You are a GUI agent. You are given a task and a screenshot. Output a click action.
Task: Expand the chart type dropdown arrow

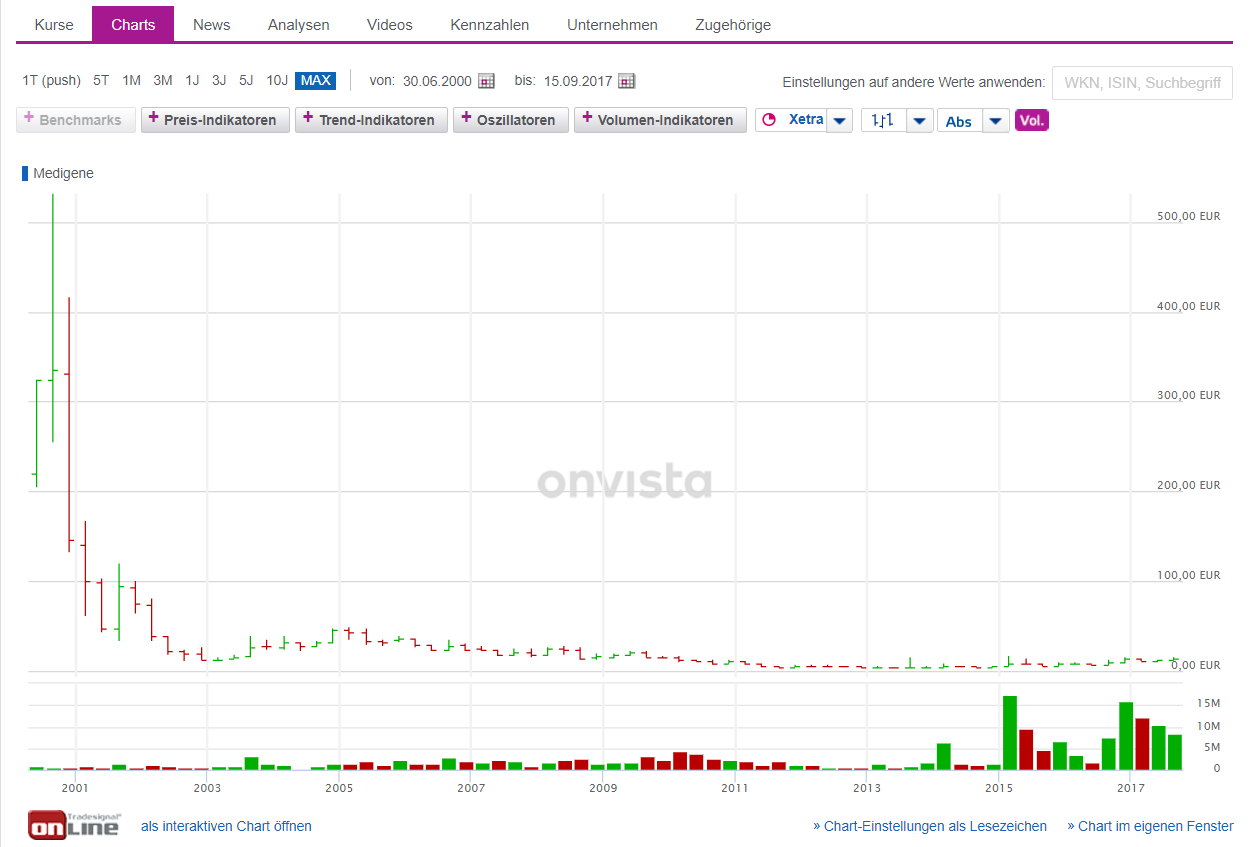(x=920, y=121)
